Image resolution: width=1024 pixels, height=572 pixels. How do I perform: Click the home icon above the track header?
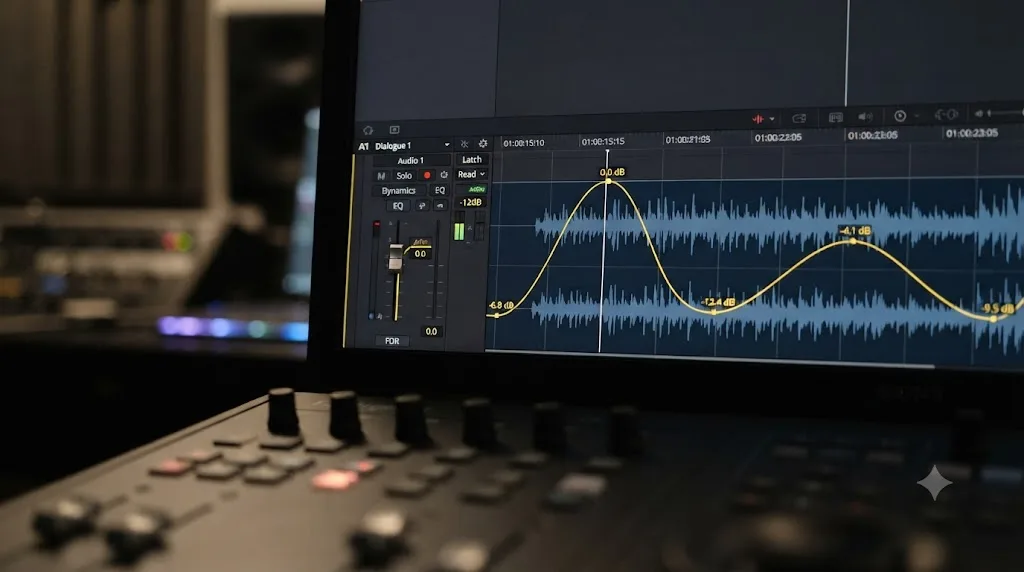[x=368, y=130]
